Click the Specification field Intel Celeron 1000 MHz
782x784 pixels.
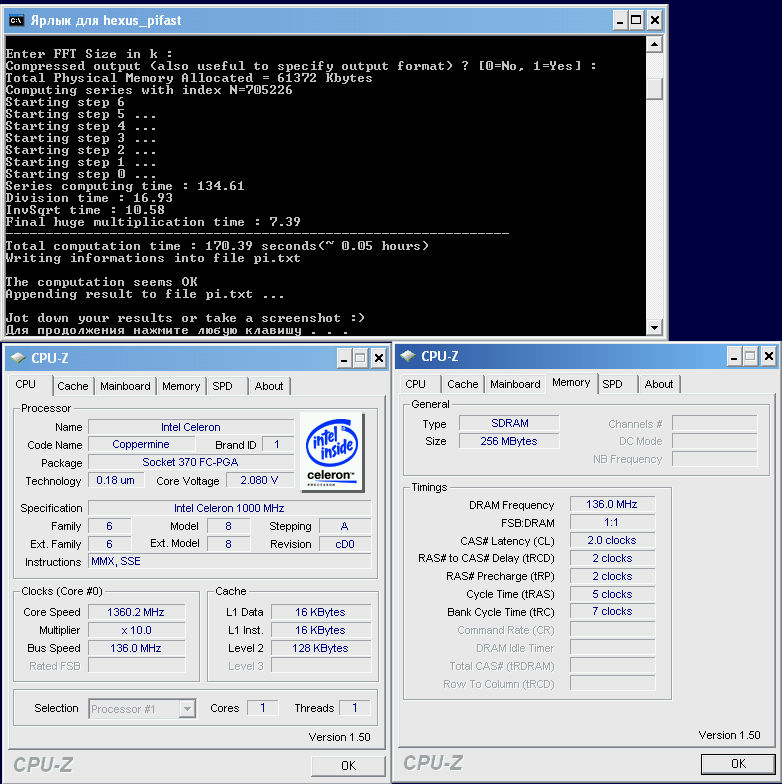[x=230, y=508]
